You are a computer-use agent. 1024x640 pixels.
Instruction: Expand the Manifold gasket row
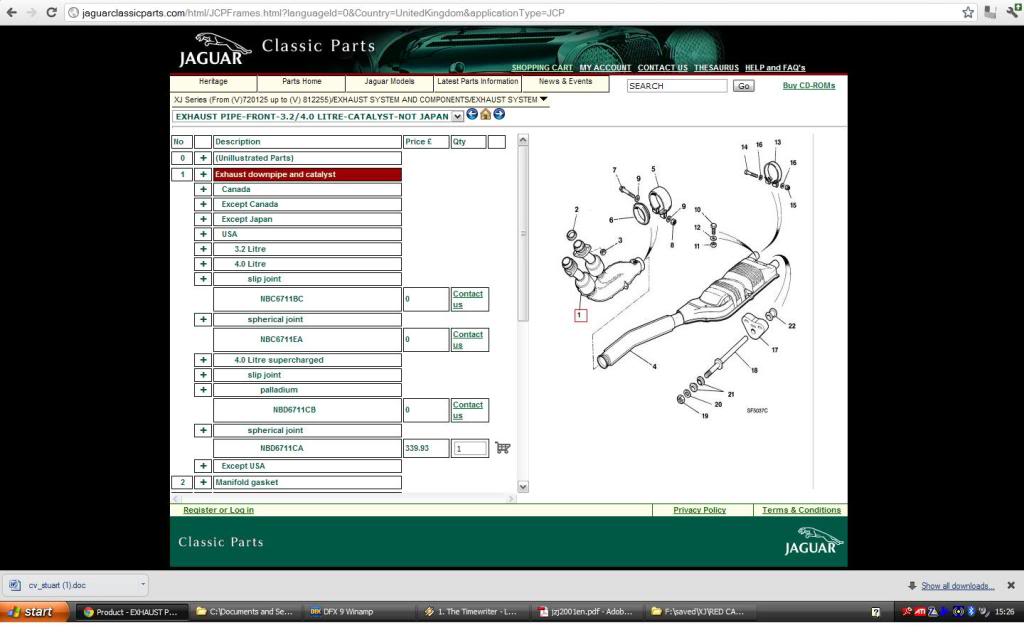click(x=203, y=483)
